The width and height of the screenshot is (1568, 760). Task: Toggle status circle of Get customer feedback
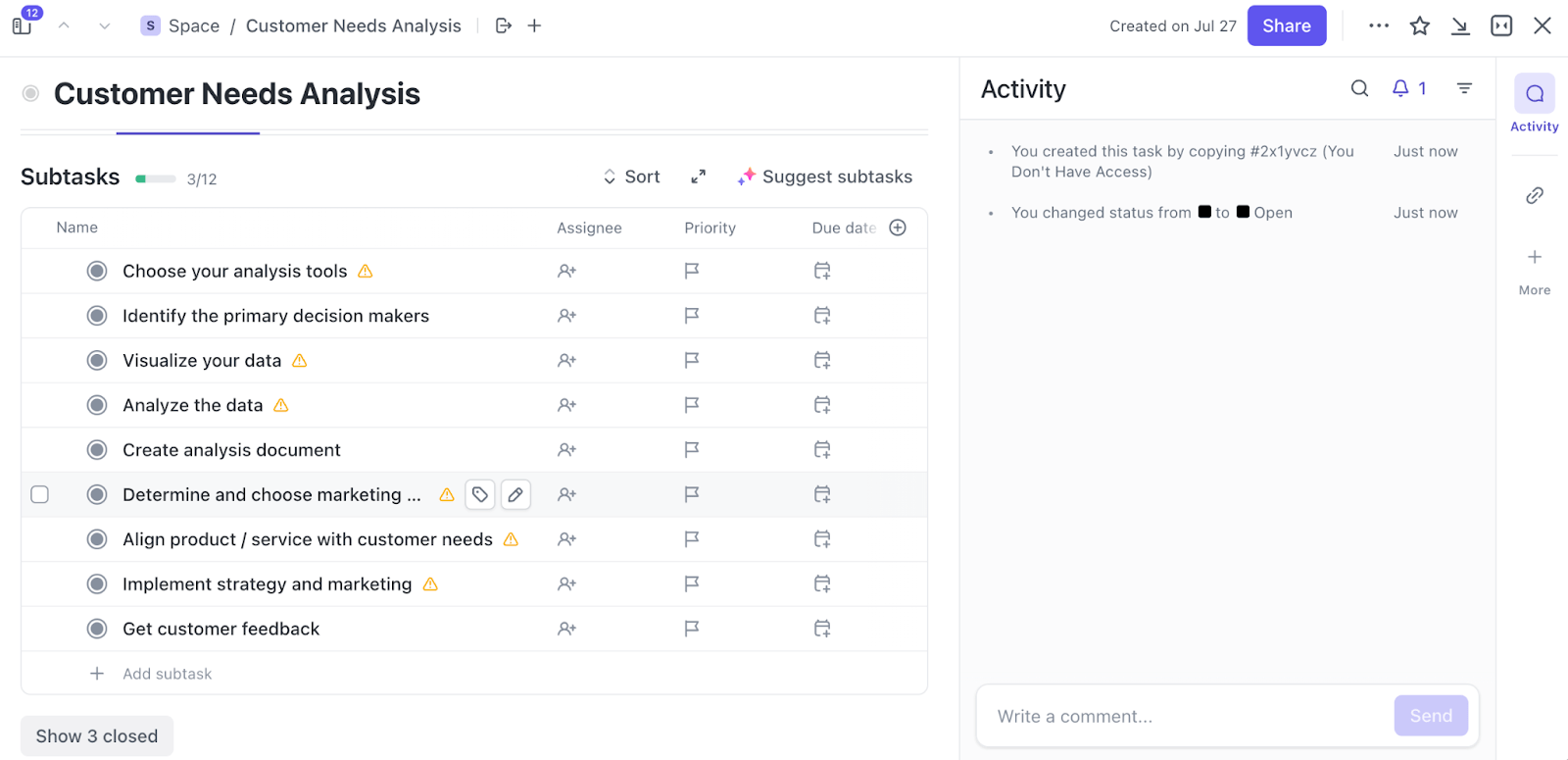tap(97, 629)
